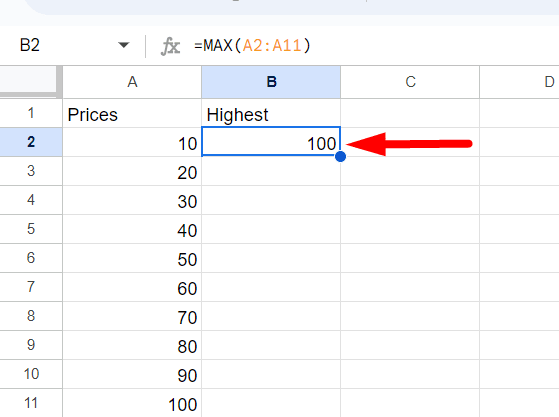Click empty cell C5

click(410, 229)
